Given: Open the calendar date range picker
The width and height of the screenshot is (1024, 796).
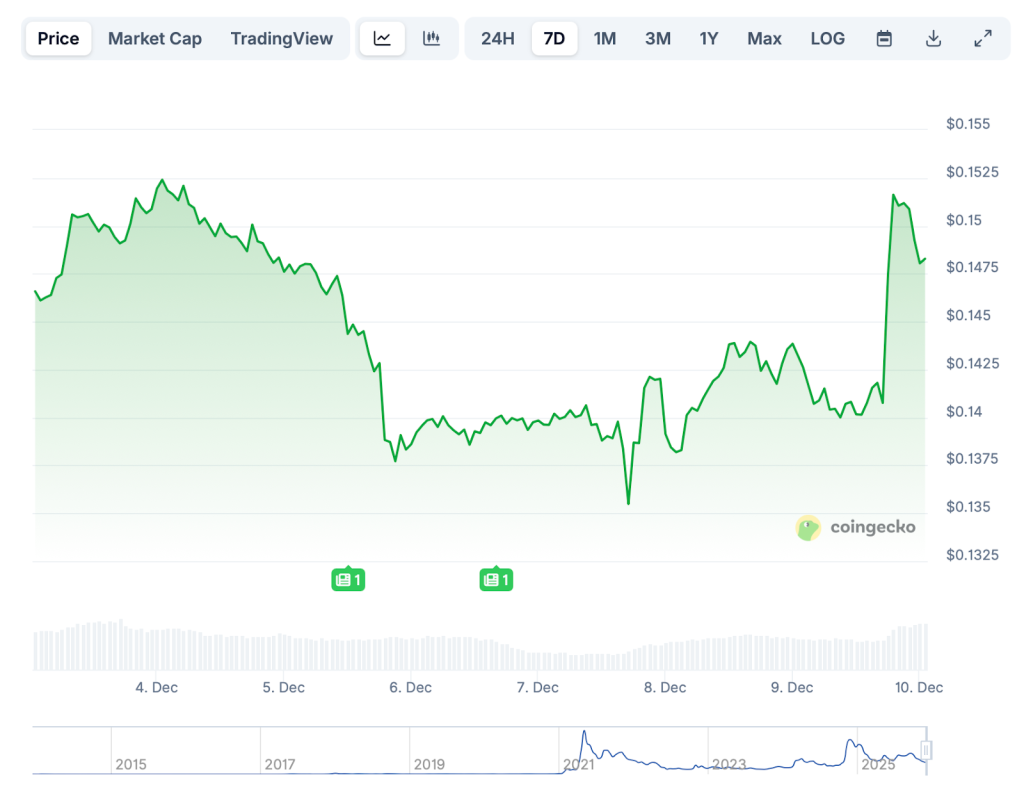Looking at the screenshot, I should [x=884, y=39].
